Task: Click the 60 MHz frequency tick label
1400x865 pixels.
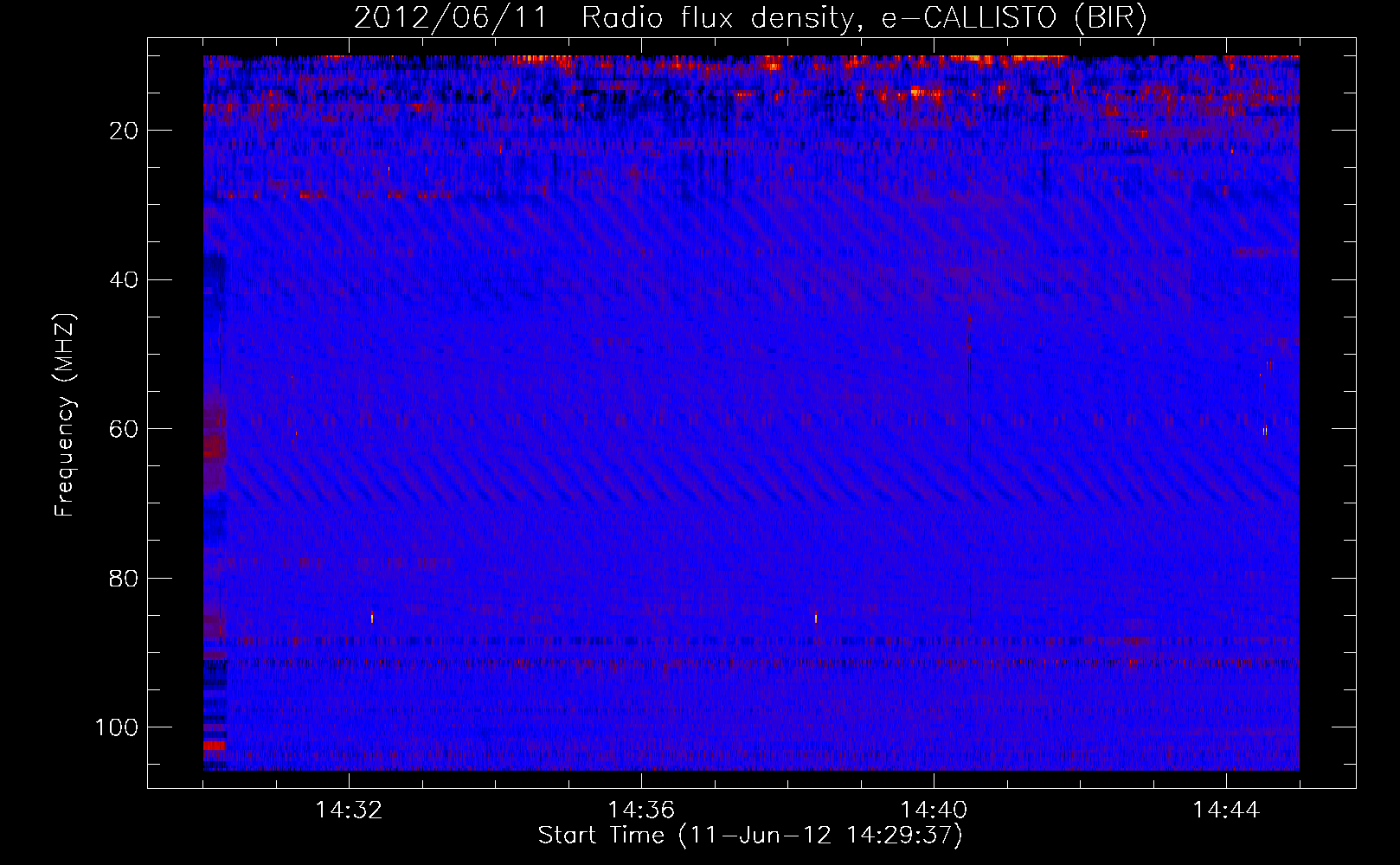Action: click(x=124, y=429)
